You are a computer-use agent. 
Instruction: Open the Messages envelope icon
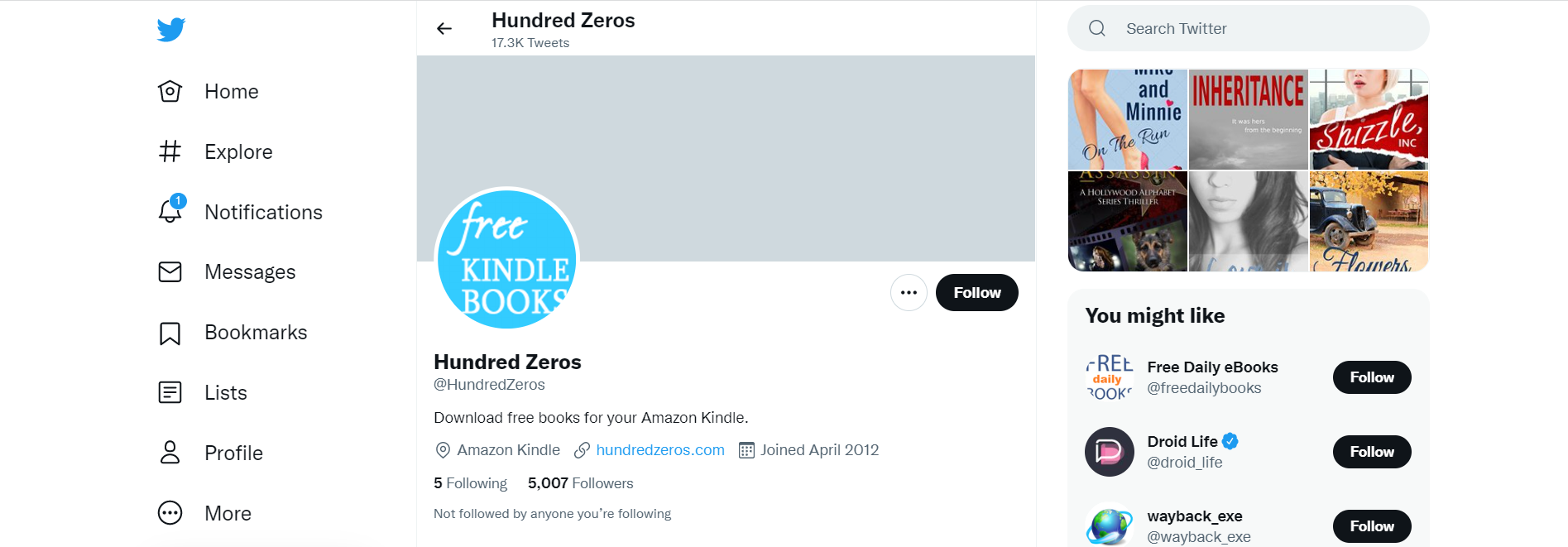(x=170, y=271)
